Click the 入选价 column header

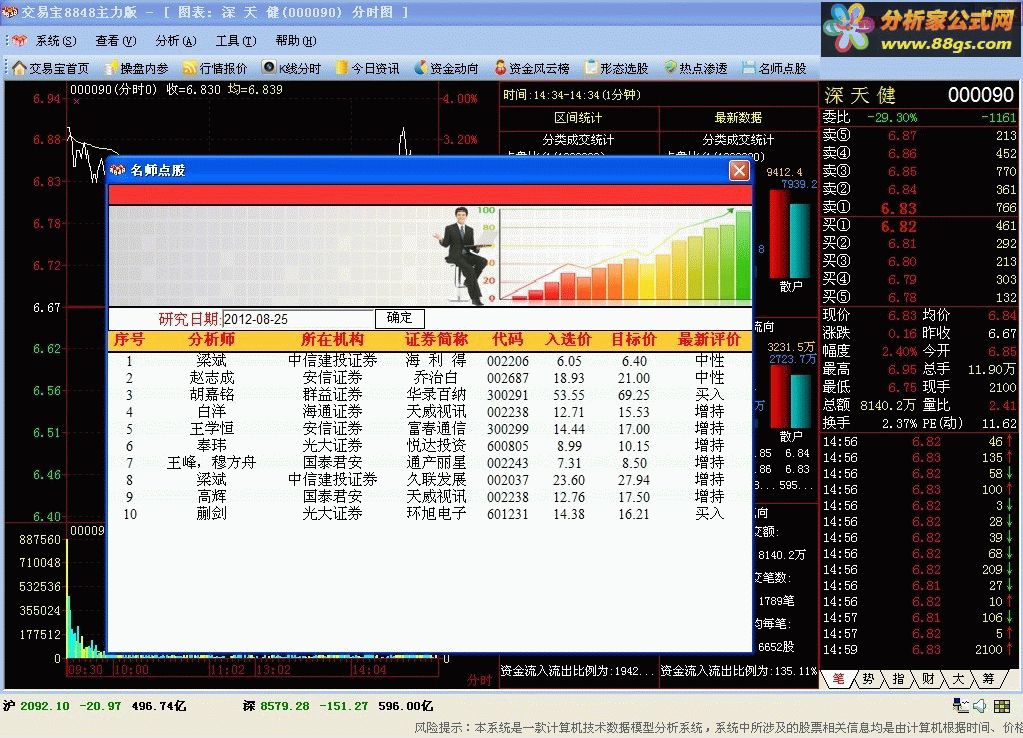pyautogui.click(x=569, y=340)
